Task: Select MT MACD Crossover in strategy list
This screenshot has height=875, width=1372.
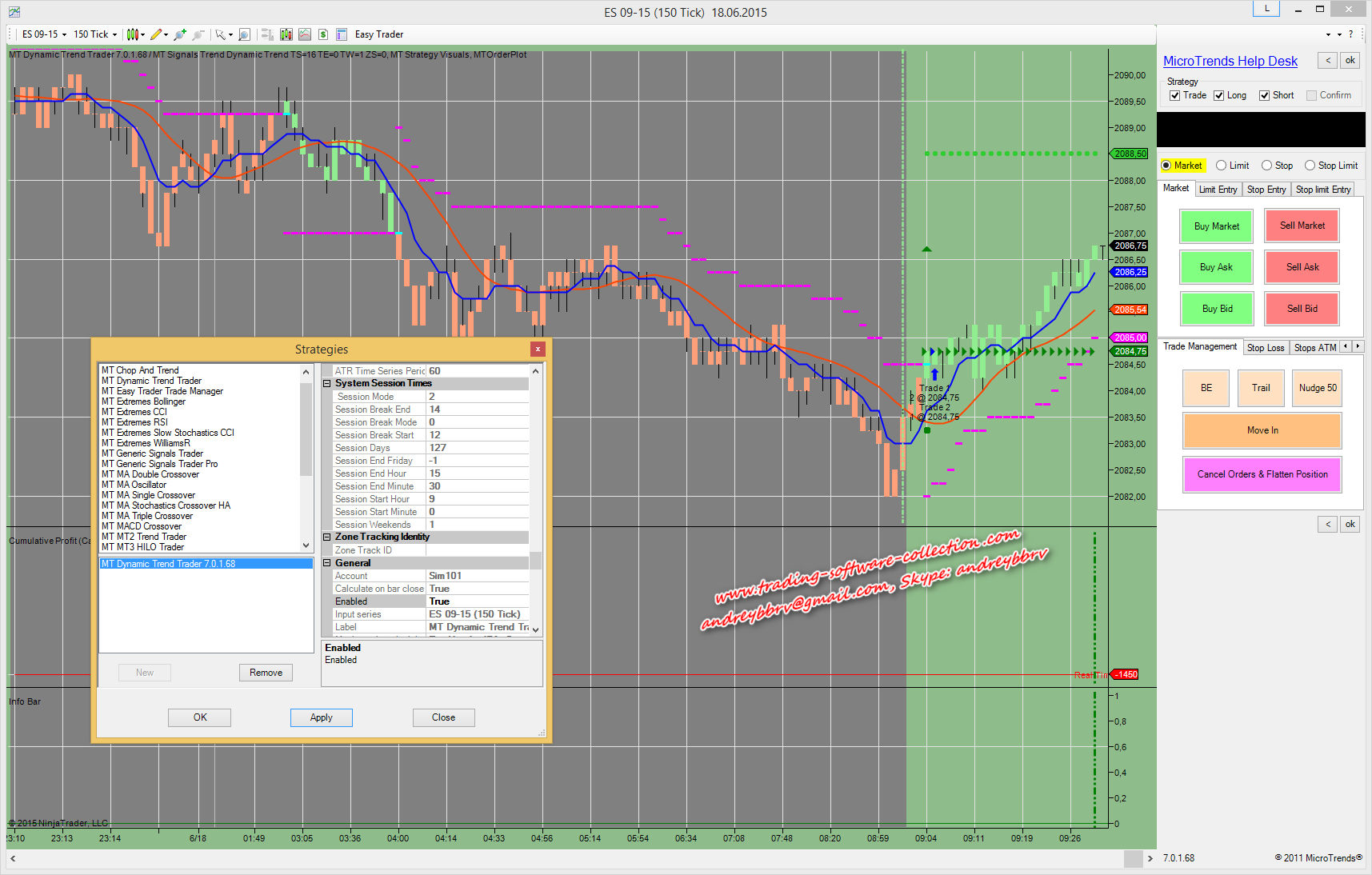Action: tap(142, 526)
